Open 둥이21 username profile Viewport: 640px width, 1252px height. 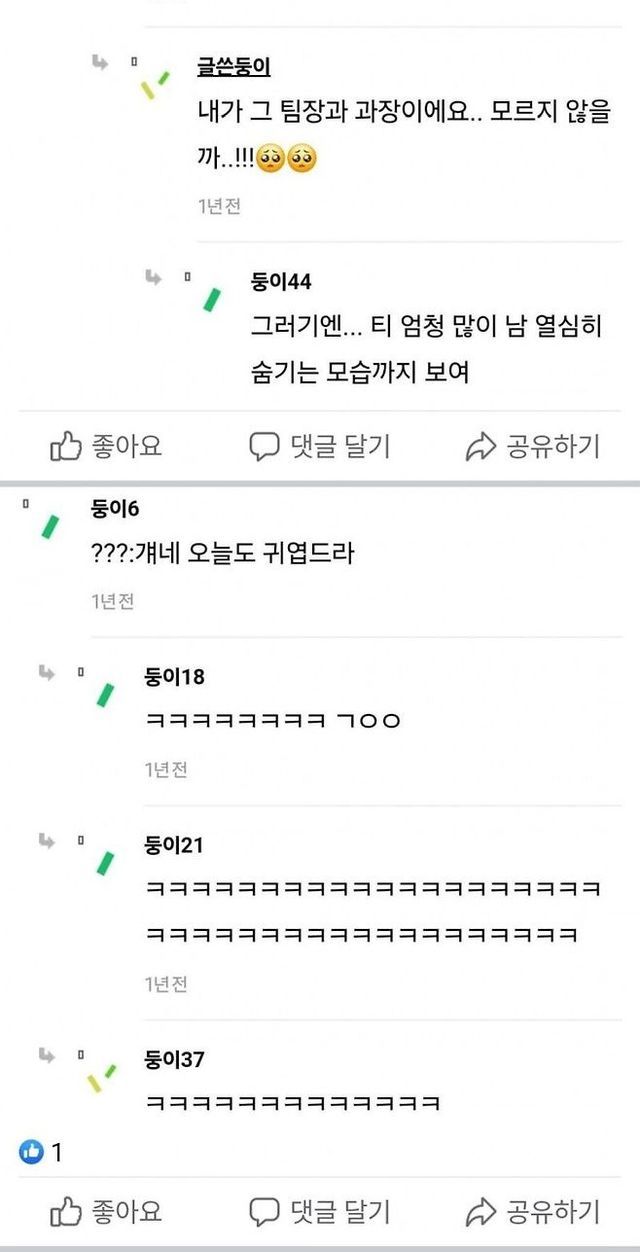174,845
